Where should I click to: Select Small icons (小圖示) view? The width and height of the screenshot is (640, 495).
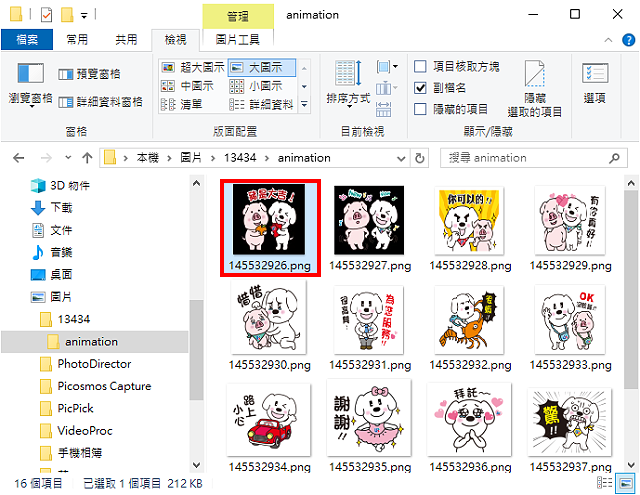click(x=256, y=86)
